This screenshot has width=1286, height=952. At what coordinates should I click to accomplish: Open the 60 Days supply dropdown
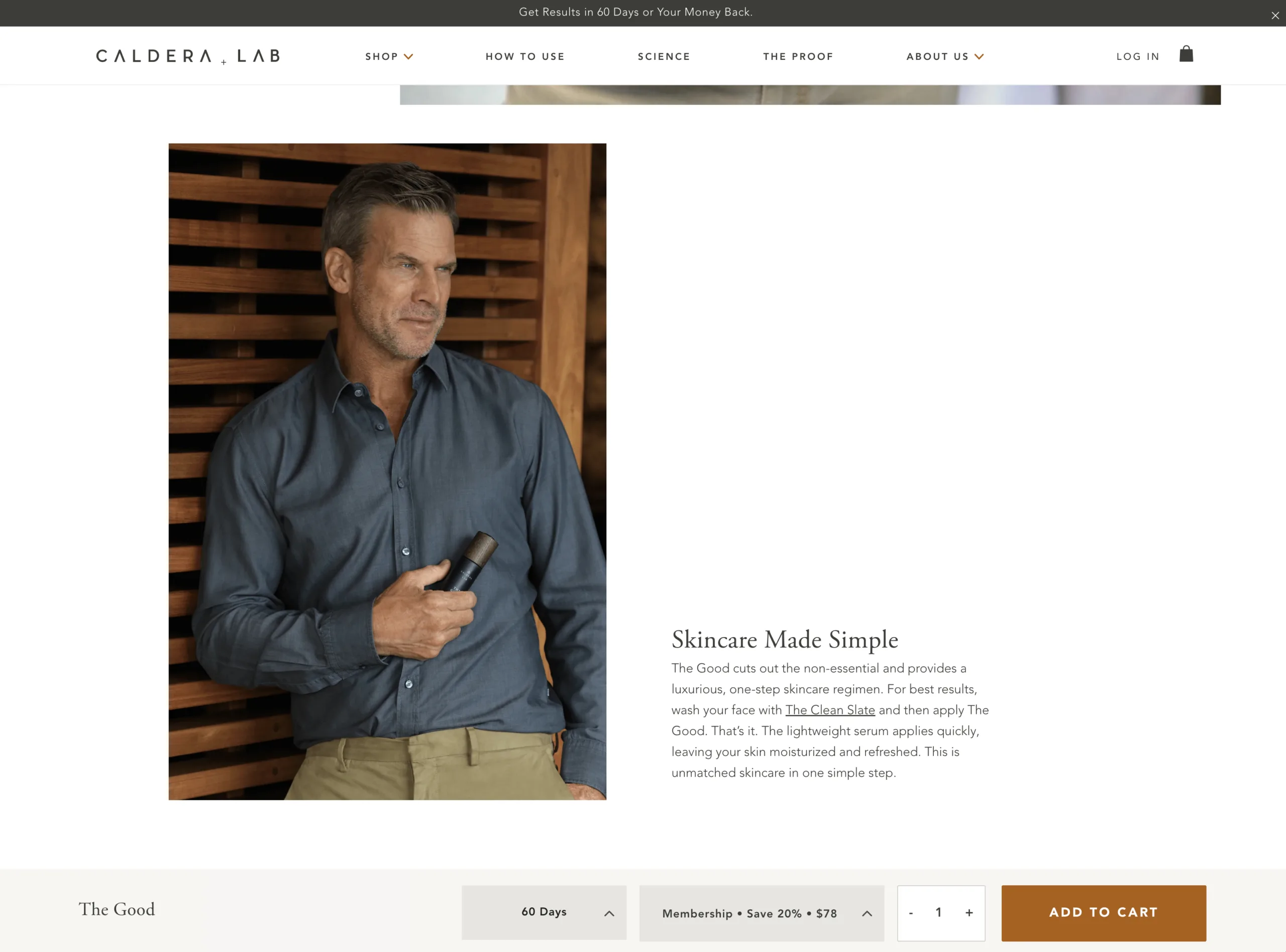[x=544, y=913]
